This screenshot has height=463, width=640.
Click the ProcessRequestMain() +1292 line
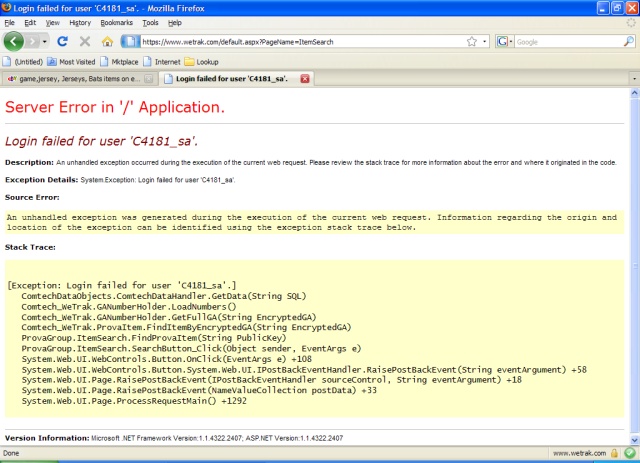[x=134, y=401]
